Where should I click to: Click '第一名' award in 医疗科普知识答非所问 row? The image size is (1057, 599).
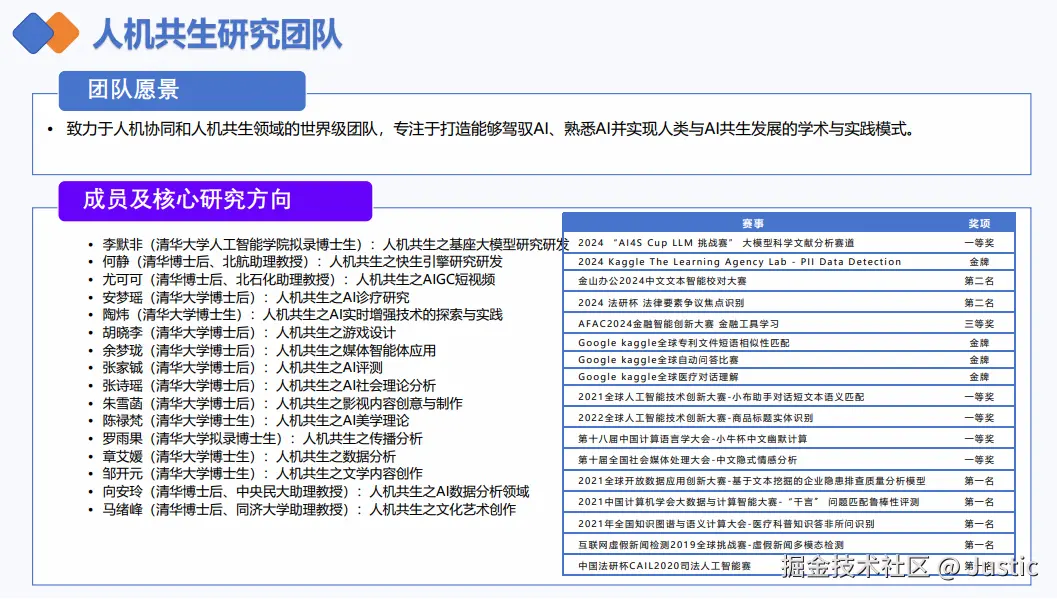point(979,524)
